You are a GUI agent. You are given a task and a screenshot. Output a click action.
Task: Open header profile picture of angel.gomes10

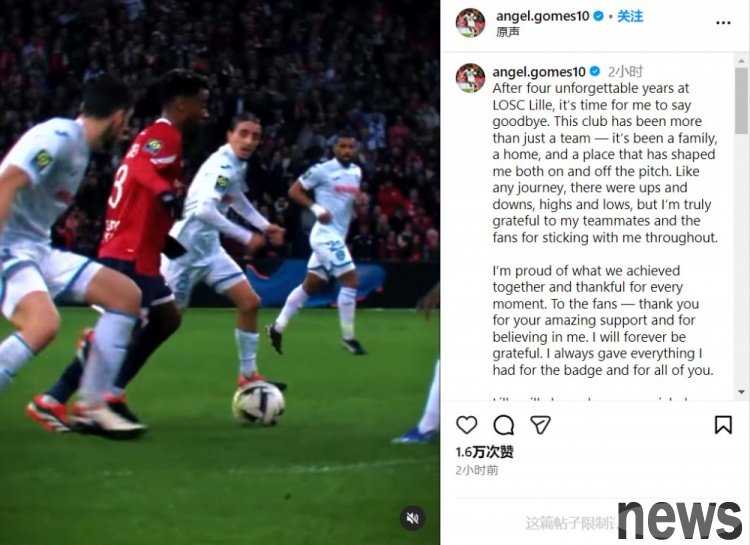(x=470, y=22)
